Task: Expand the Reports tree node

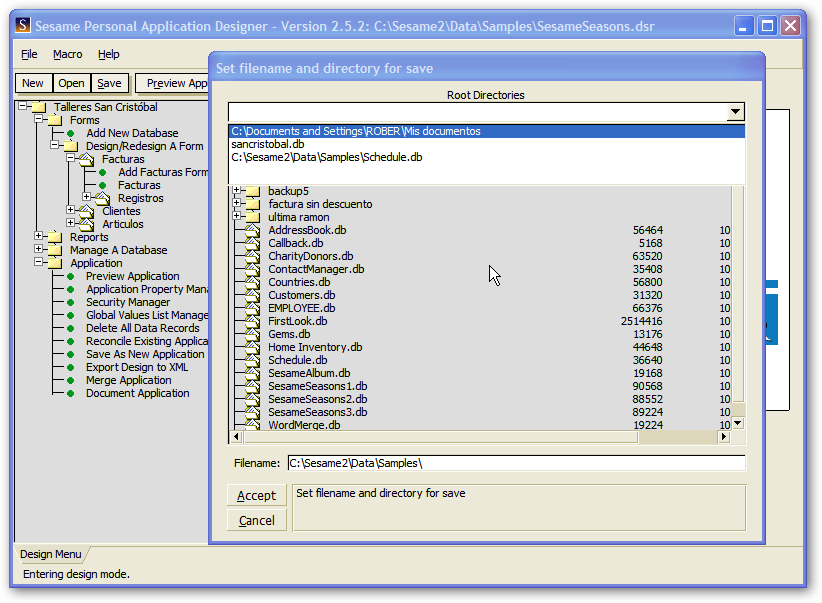Action: pos(38,235)
